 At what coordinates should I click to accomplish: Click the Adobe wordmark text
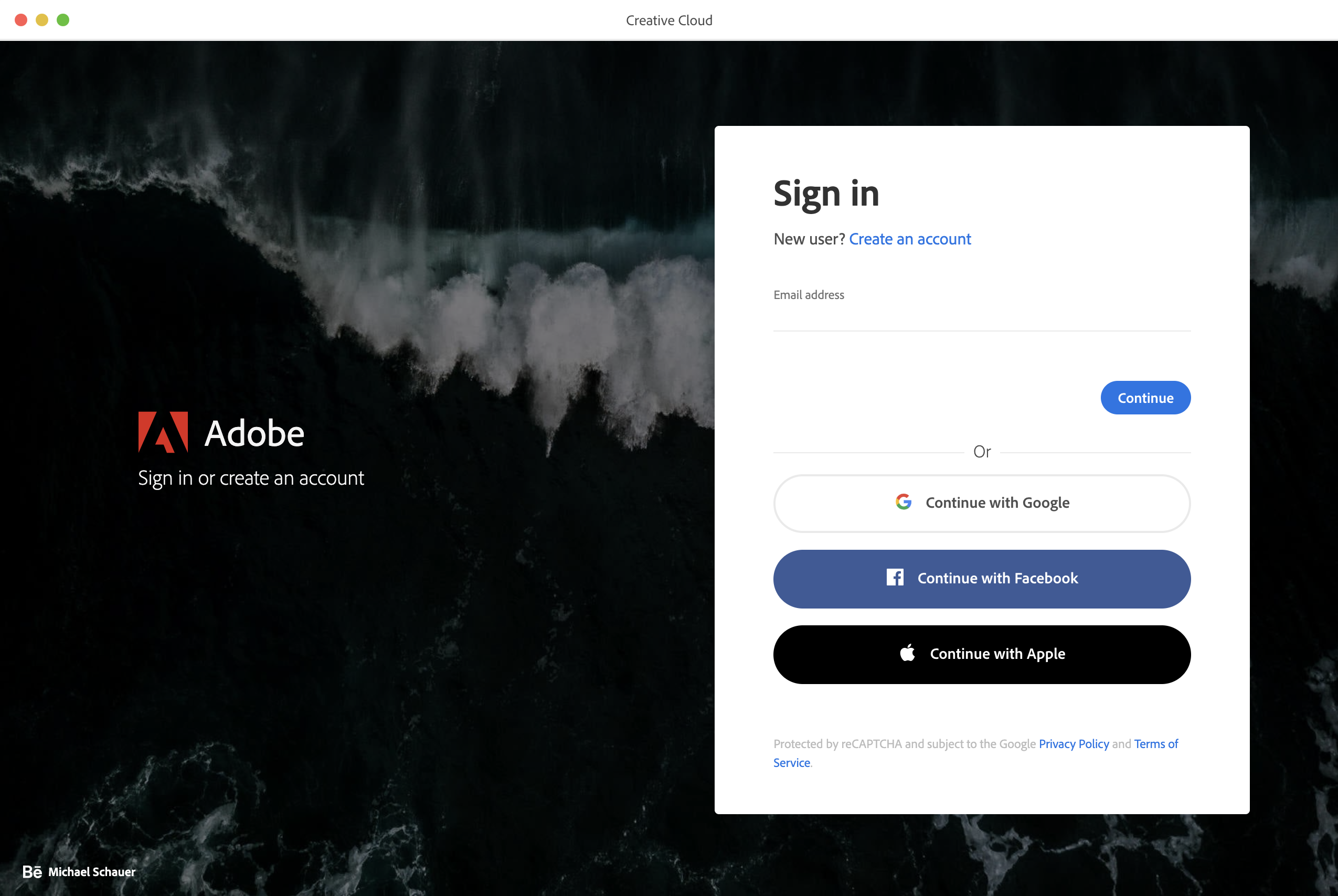(254, 433)
